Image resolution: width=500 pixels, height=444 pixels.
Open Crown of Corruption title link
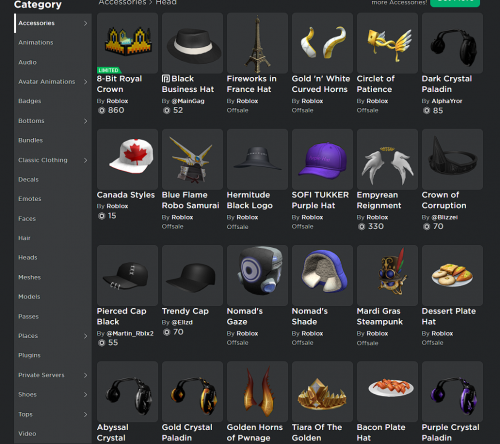pos(444,200)
